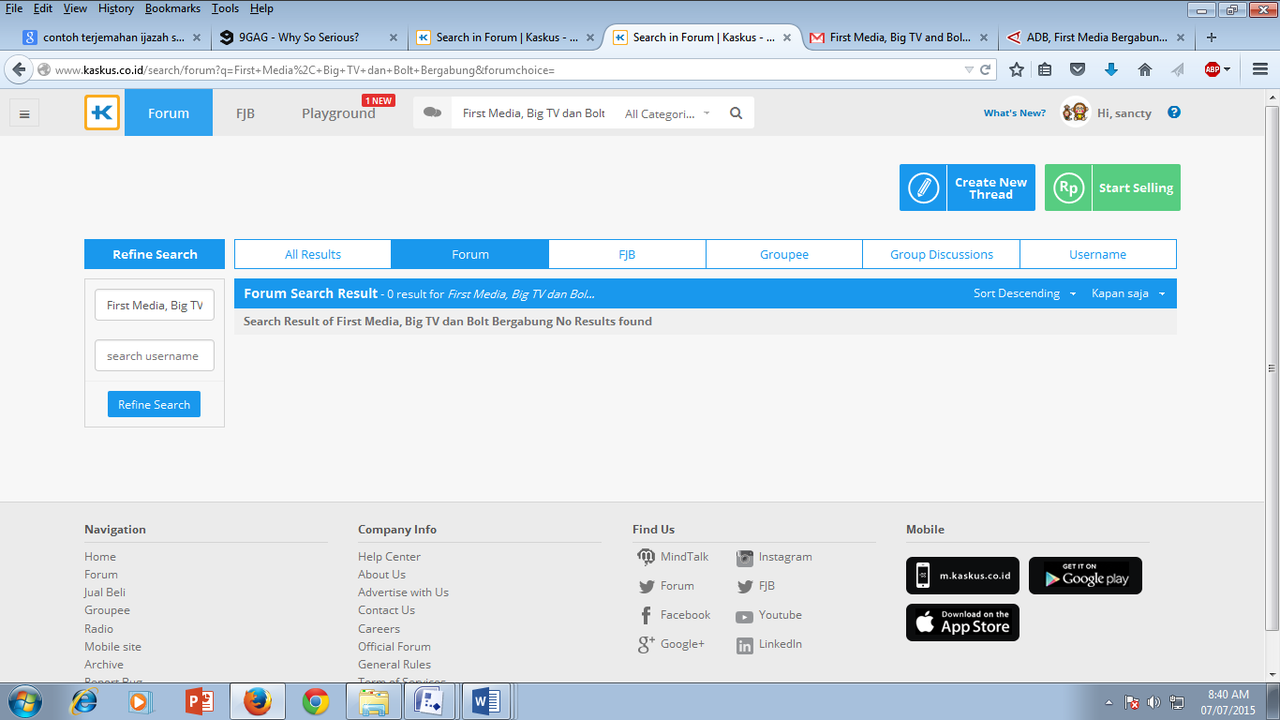Click the search username field

(154, 356)
